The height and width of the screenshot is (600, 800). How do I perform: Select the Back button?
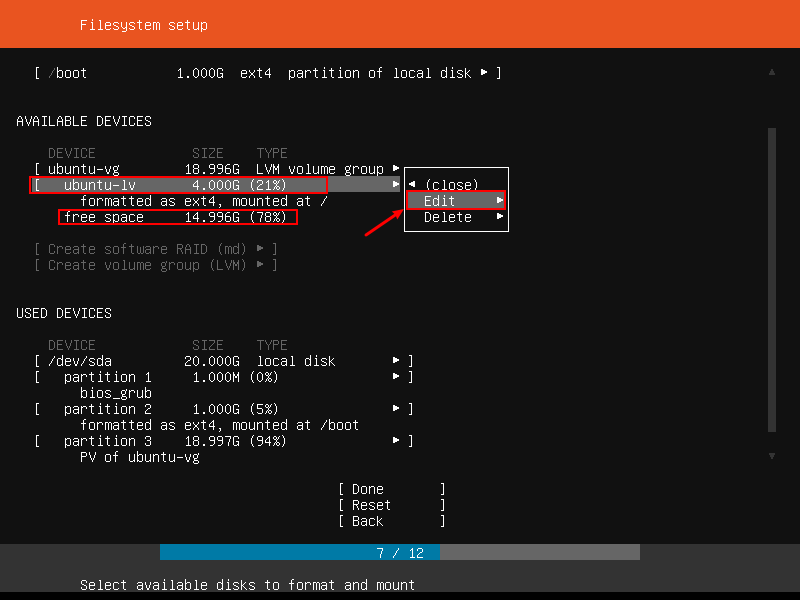[x=364, y=520]
